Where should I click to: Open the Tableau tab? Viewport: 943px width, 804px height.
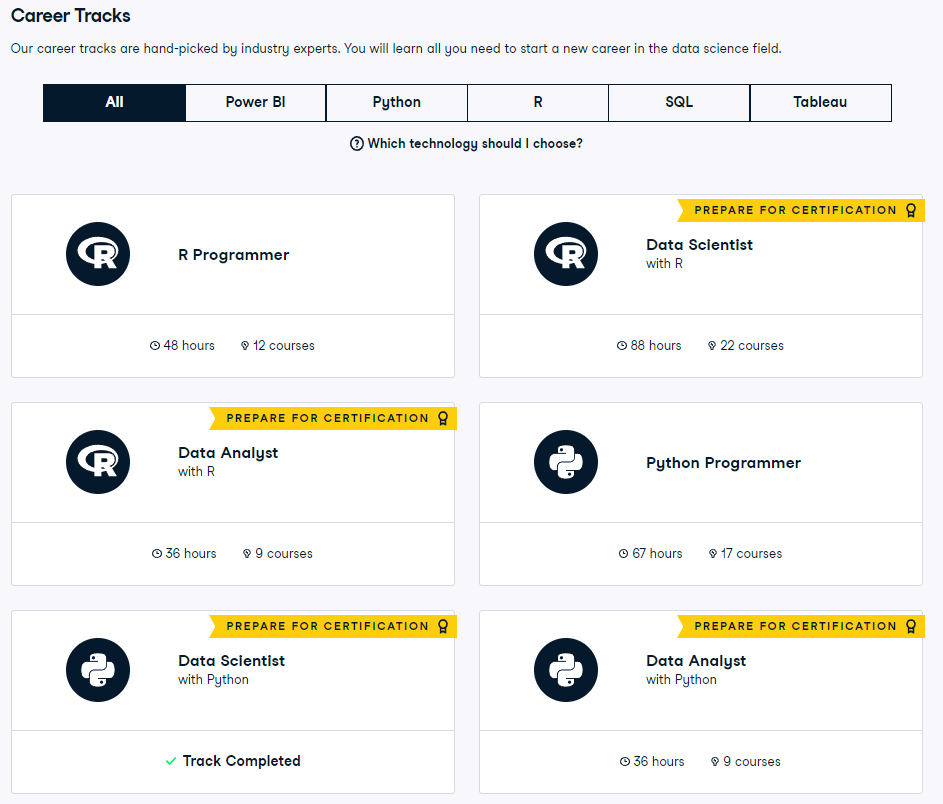[820, 102]
